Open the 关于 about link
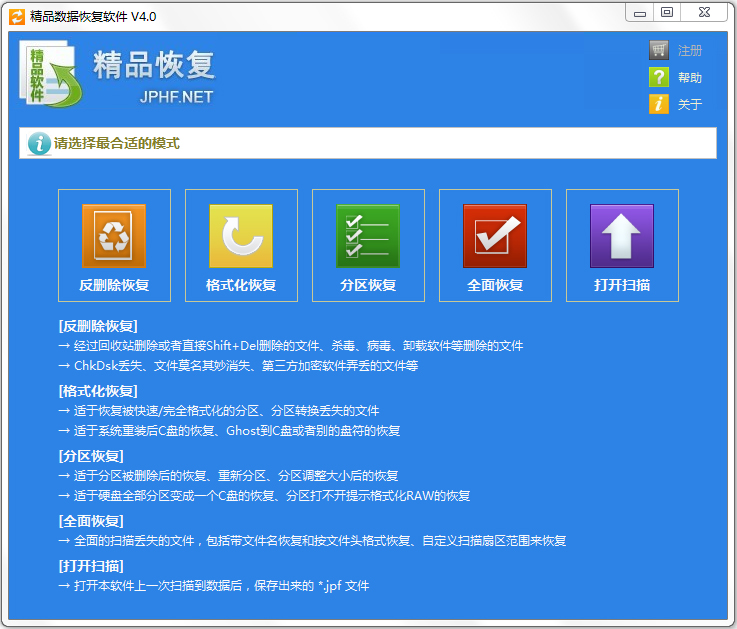 point(690,104)
